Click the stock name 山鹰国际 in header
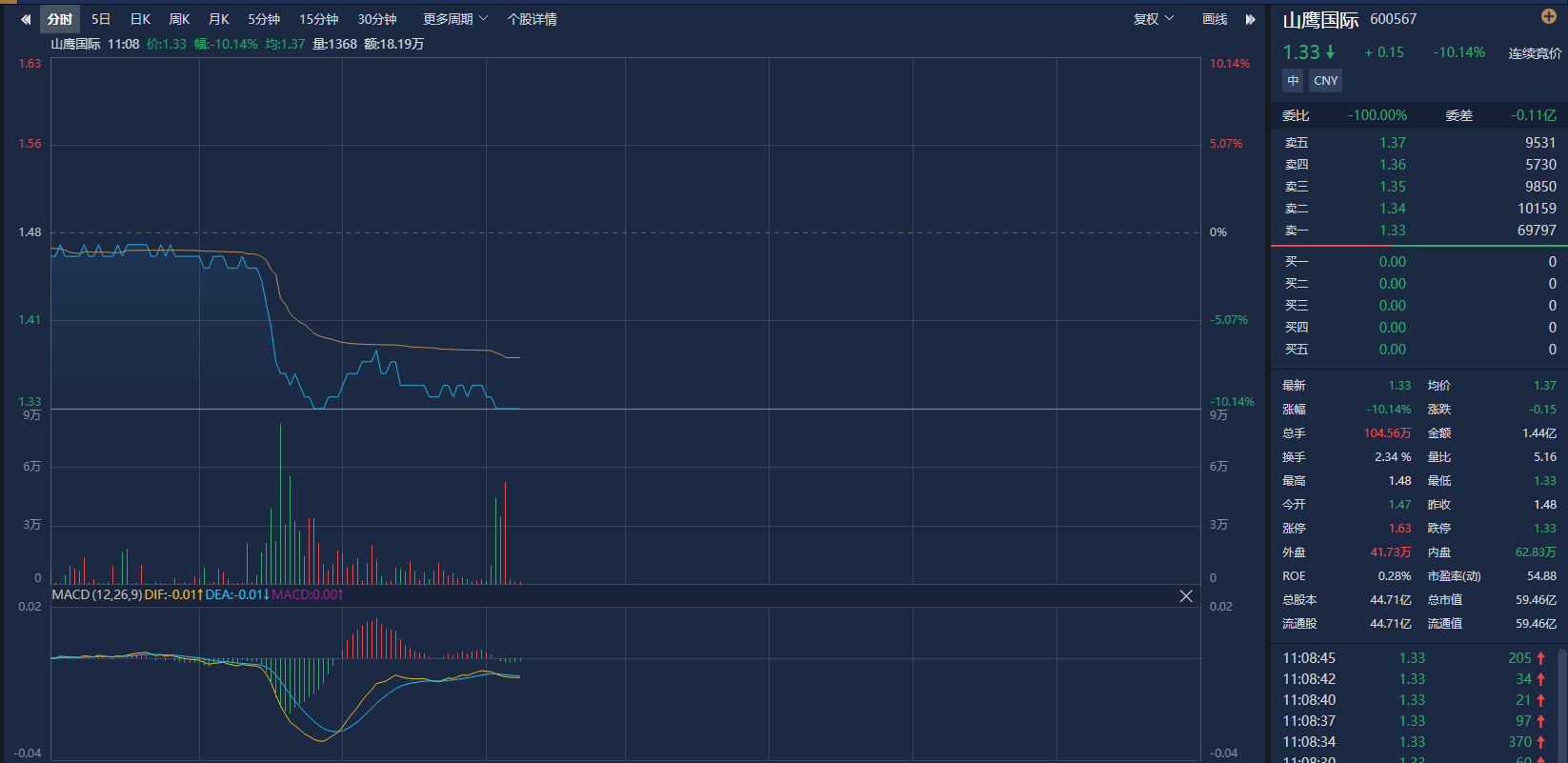This screenshot has width=1568, height=763. click(x=1320, y=20)
